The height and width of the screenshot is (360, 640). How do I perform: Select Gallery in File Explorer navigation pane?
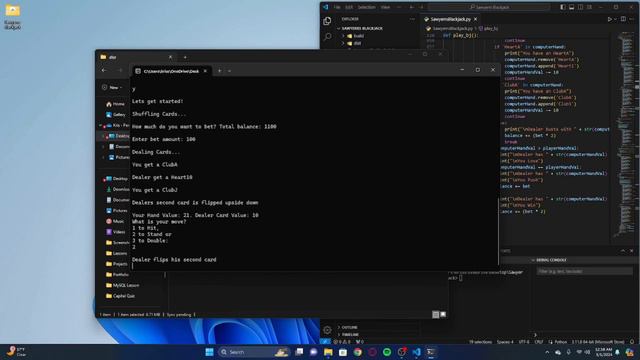point(116,115)
